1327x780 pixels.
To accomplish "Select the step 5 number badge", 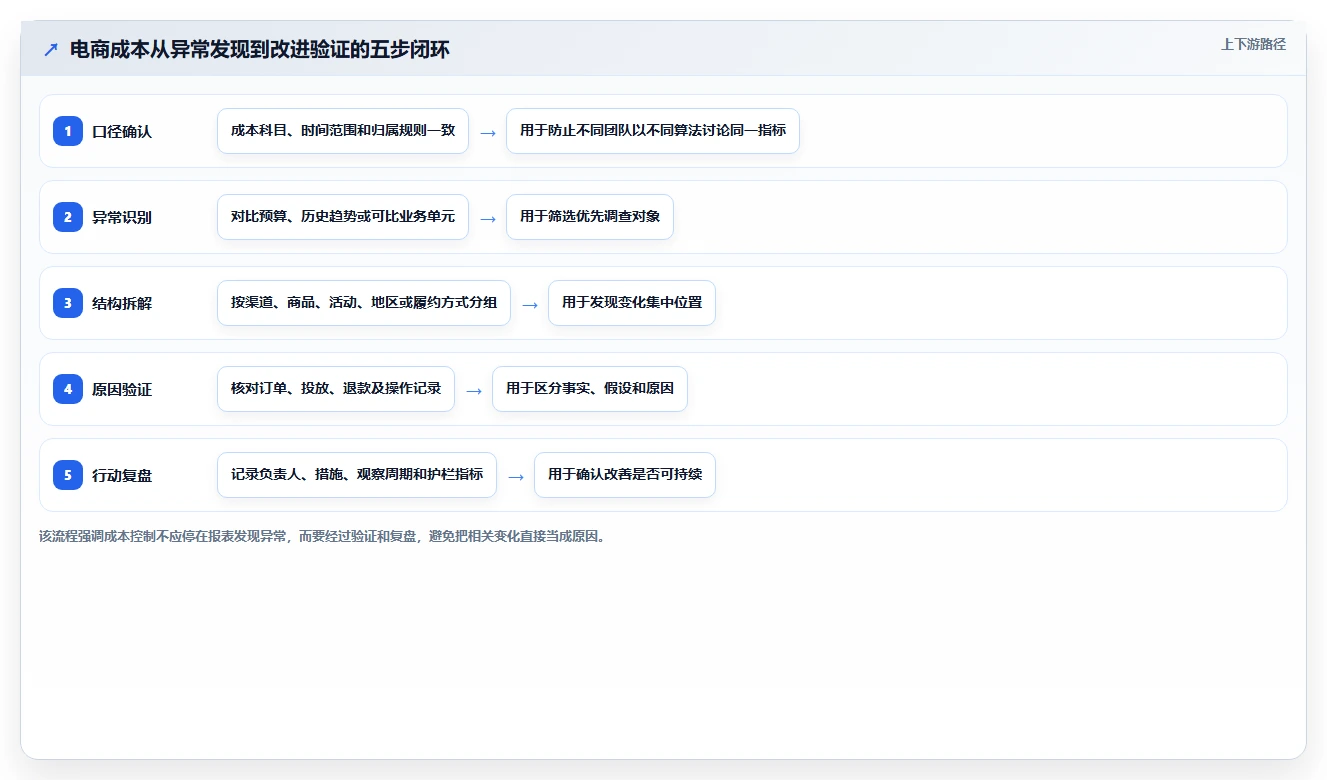I will point(68,475).
